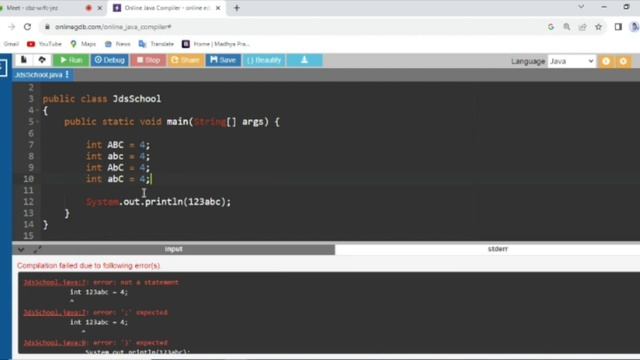Open the "')' expected" error link

tap(55, 343)
